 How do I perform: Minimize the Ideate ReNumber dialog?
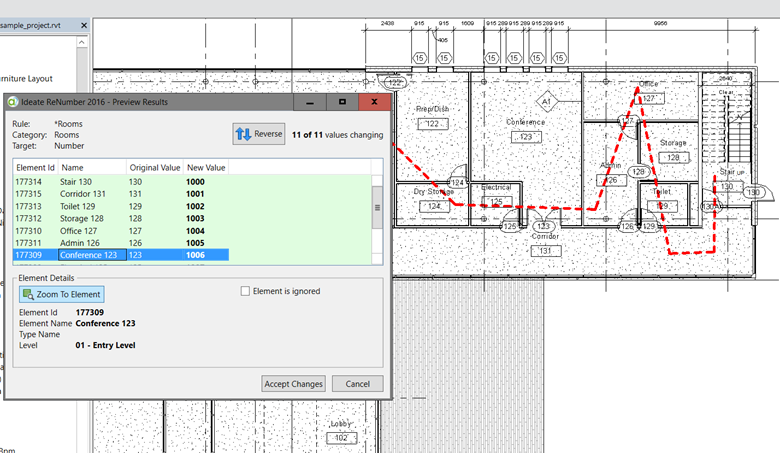coord(310,102)
